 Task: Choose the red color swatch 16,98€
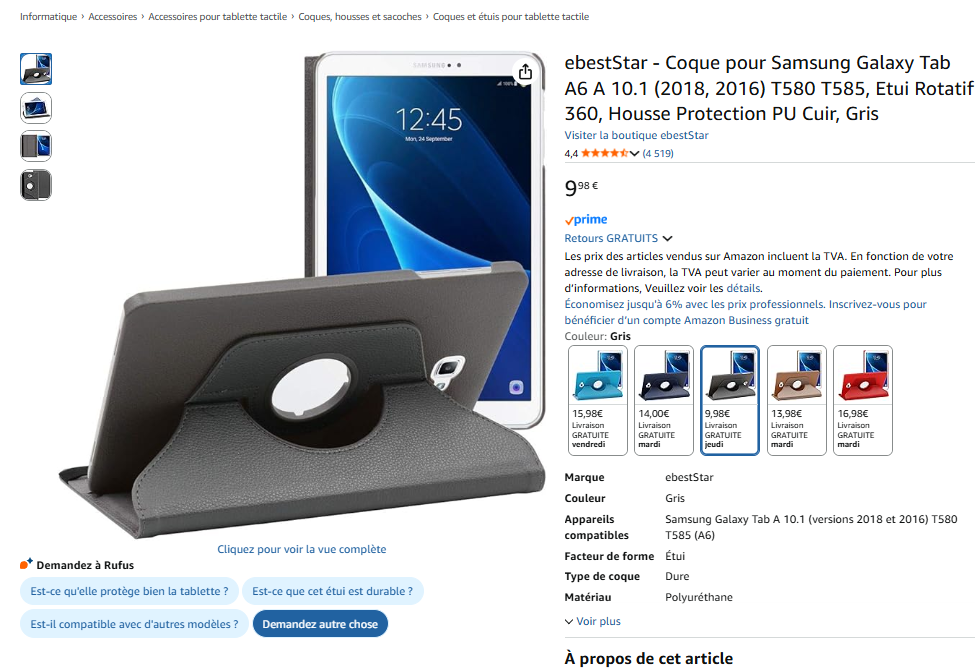point(863,400)
